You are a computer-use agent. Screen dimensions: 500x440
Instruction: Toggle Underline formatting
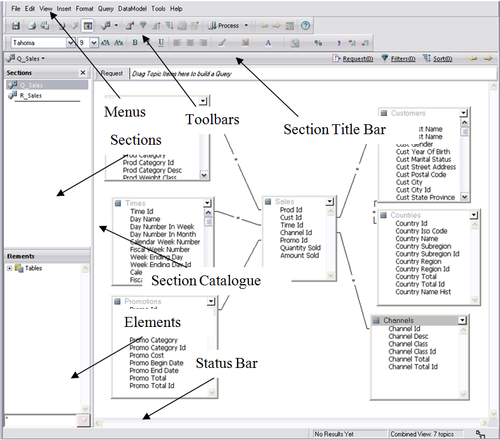(161, 43)
